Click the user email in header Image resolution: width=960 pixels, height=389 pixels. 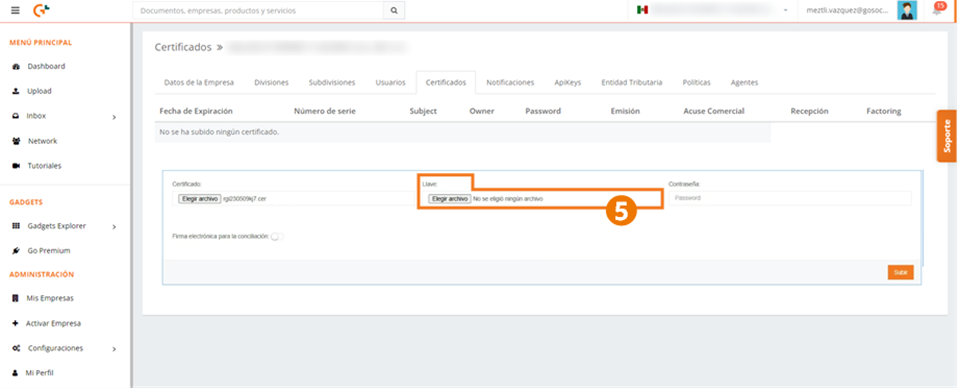click(x=847, y=10)
